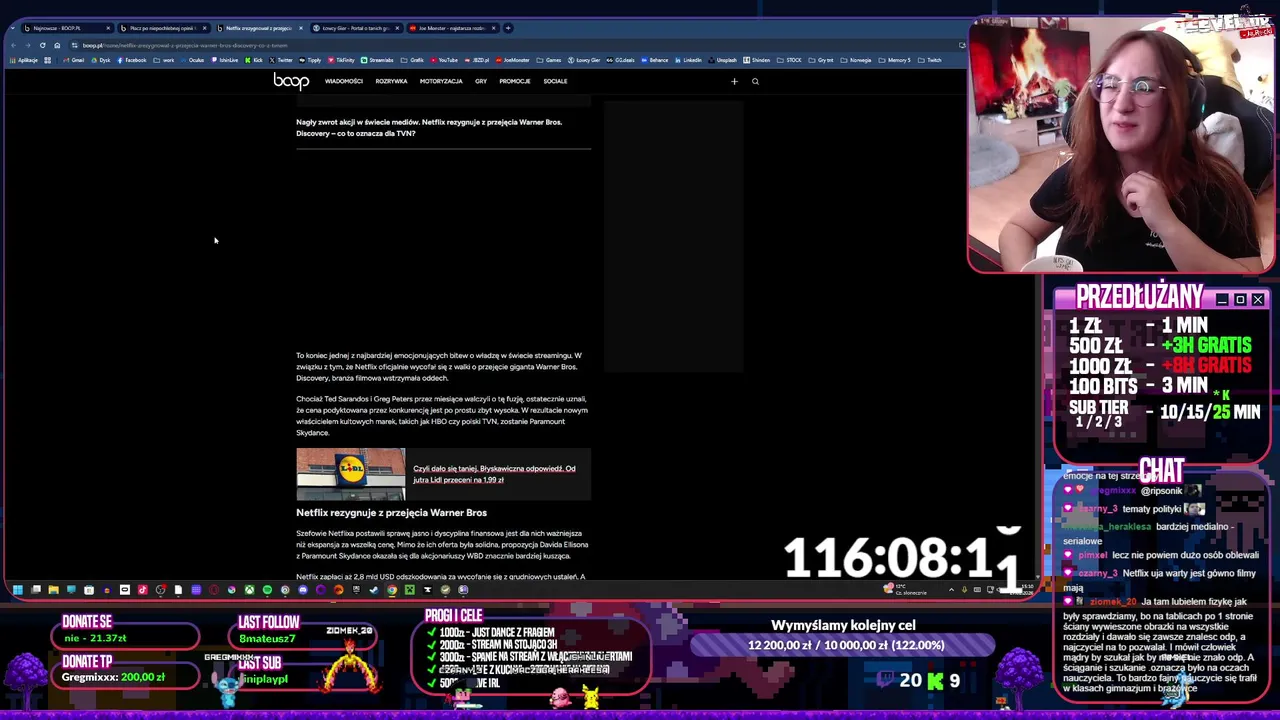
Task: Open Steam from the taskbar
Action: click(x=374, y=590)
